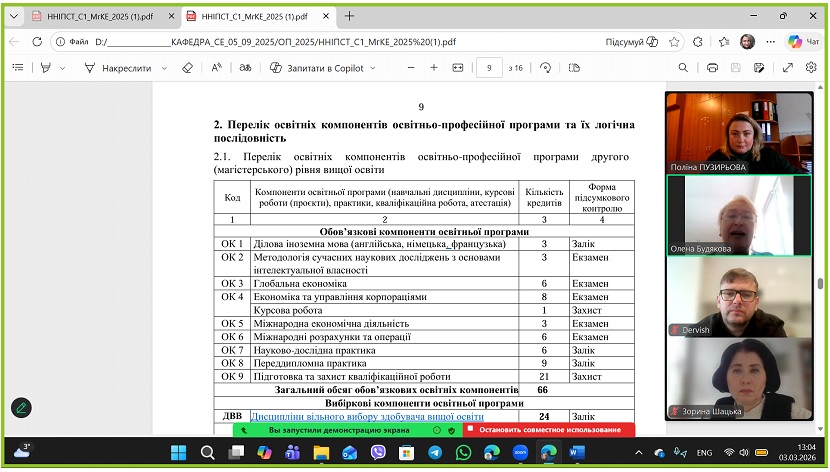The image size is (830, 472).
Task: Expand the Запитати в Copilot dropdown
Action: 373,68
